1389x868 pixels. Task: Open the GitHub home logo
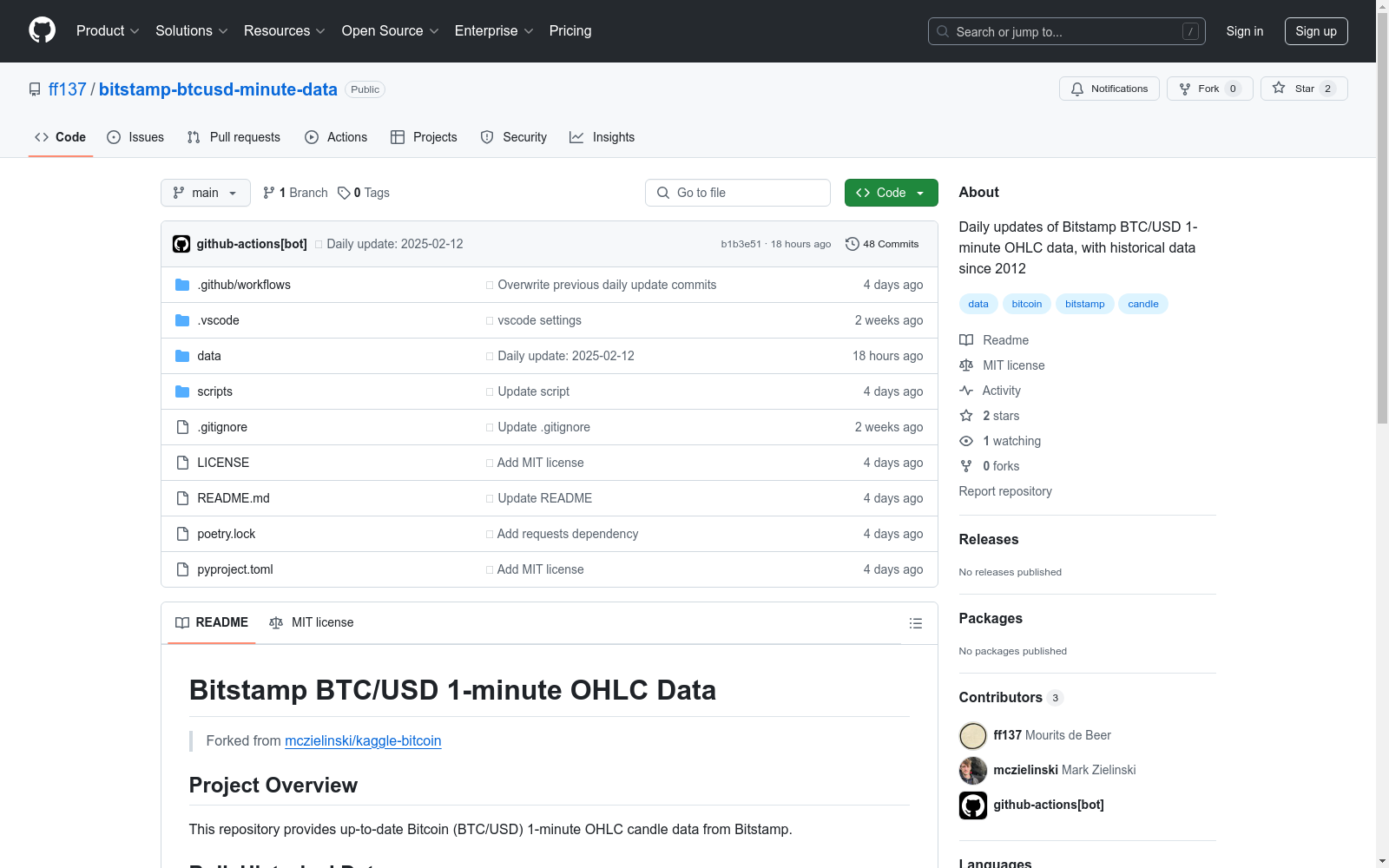point(42,30)
